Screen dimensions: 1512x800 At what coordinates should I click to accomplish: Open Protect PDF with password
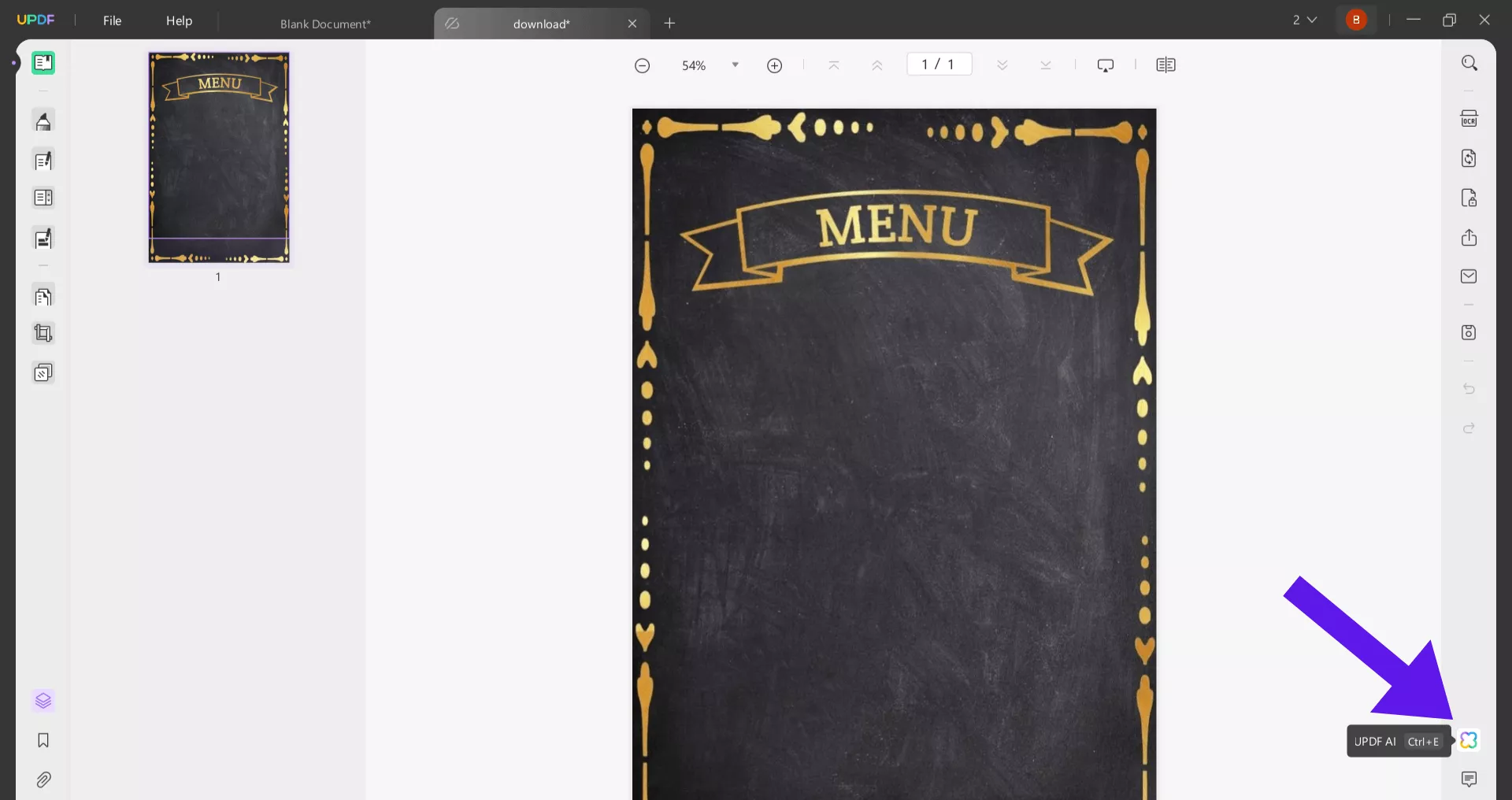point(1469,198)
